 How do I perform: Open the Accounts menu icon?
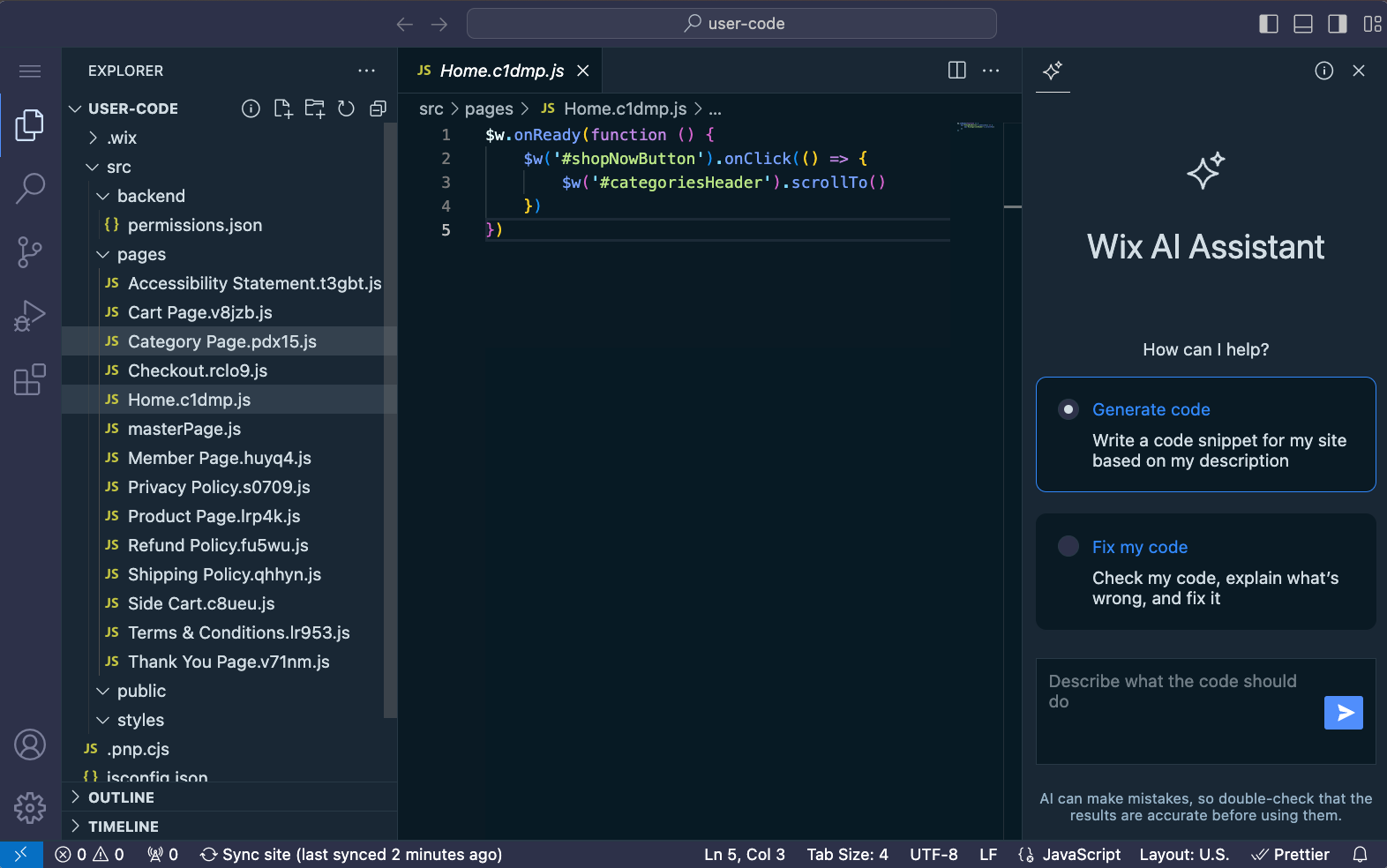(x=30, y=745)
